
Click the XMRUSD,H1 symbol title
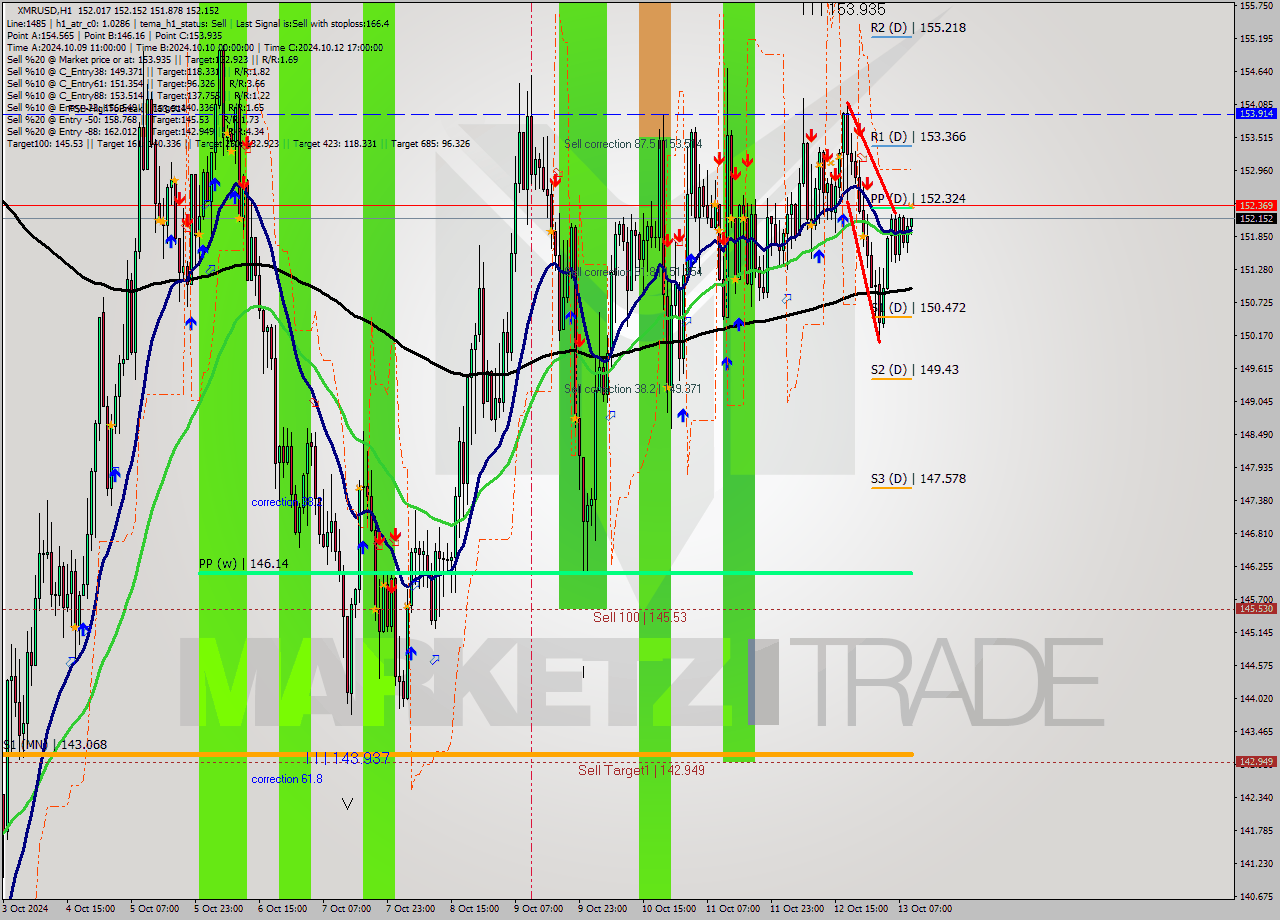45,10
